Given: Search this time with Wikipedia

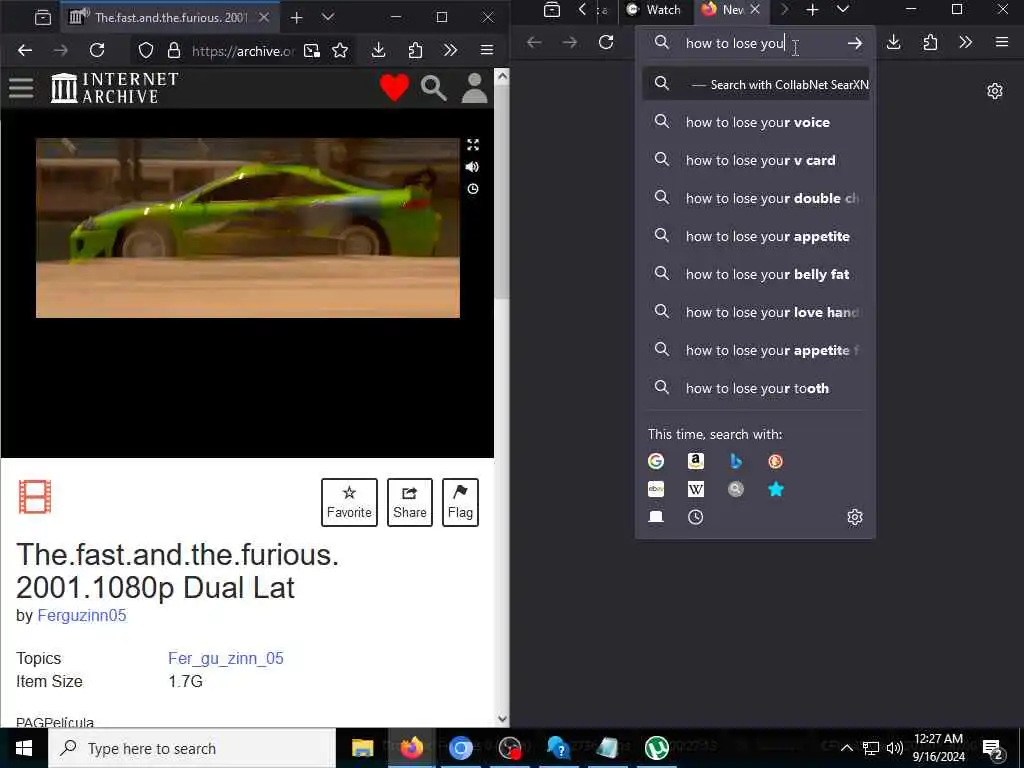Looking at the screenshot, I should pyautogui.click(x=696, y=489).
